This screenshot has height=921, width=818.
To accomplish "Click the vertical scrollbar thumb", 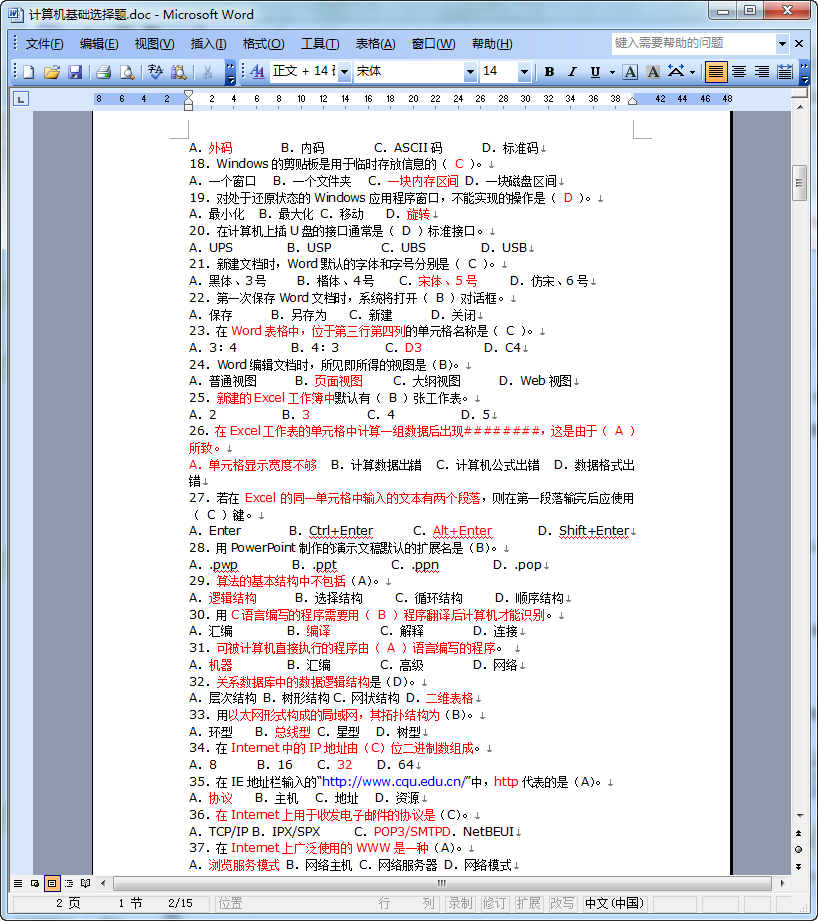I will coord(799,183).
